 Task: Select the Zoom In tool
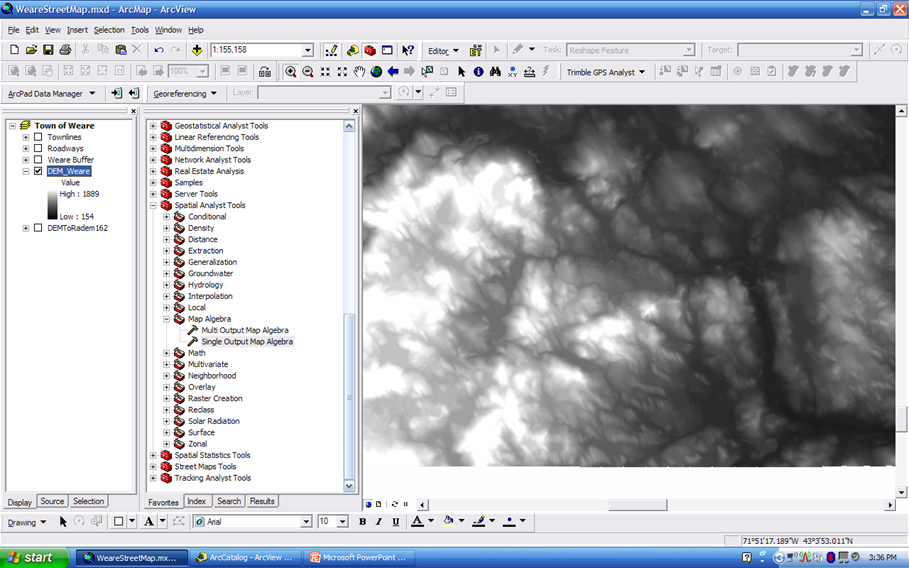coord(290,72)
